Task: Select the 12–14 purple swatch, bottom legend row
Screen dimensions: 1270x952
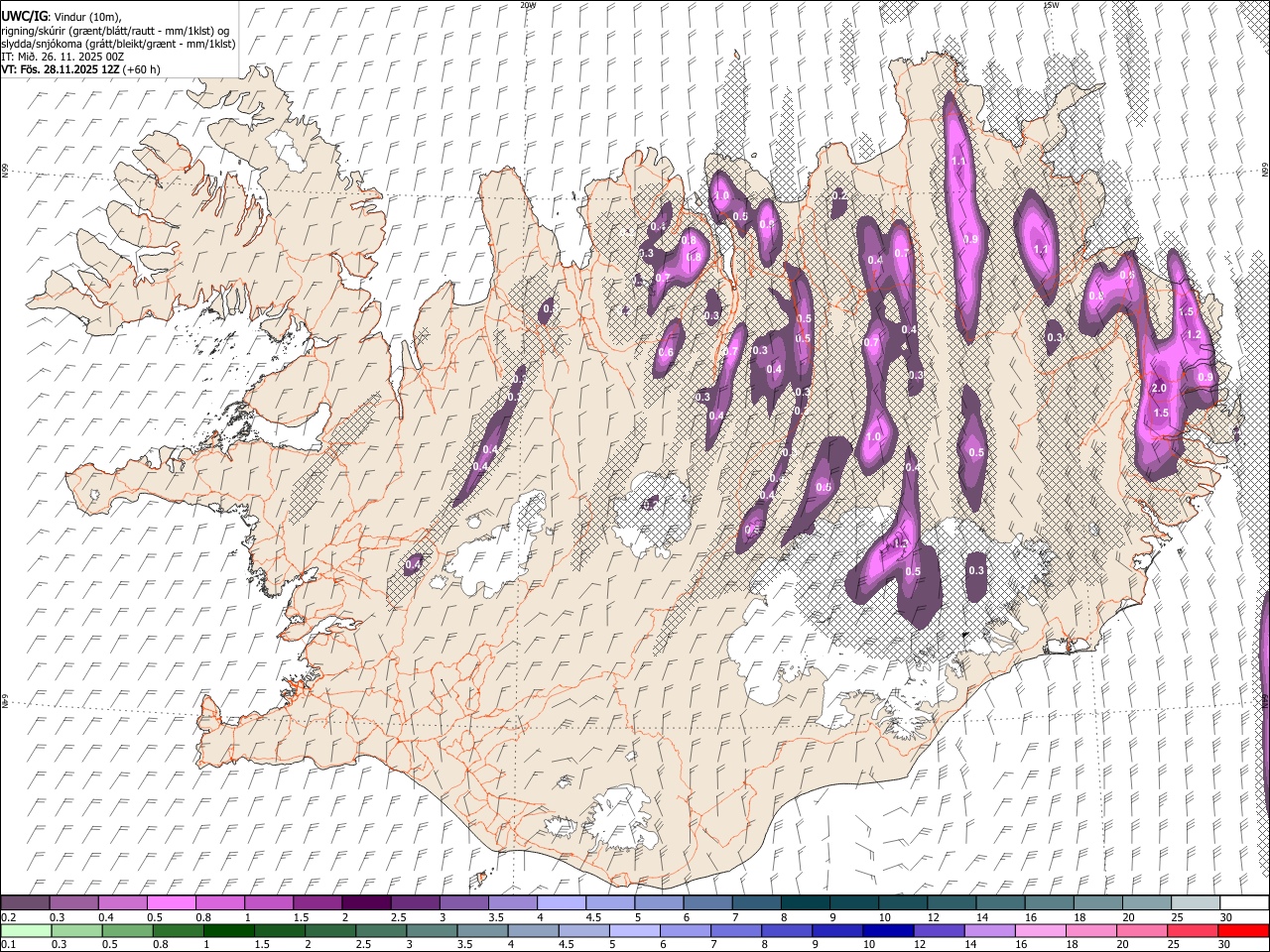Action: (939, 930)
